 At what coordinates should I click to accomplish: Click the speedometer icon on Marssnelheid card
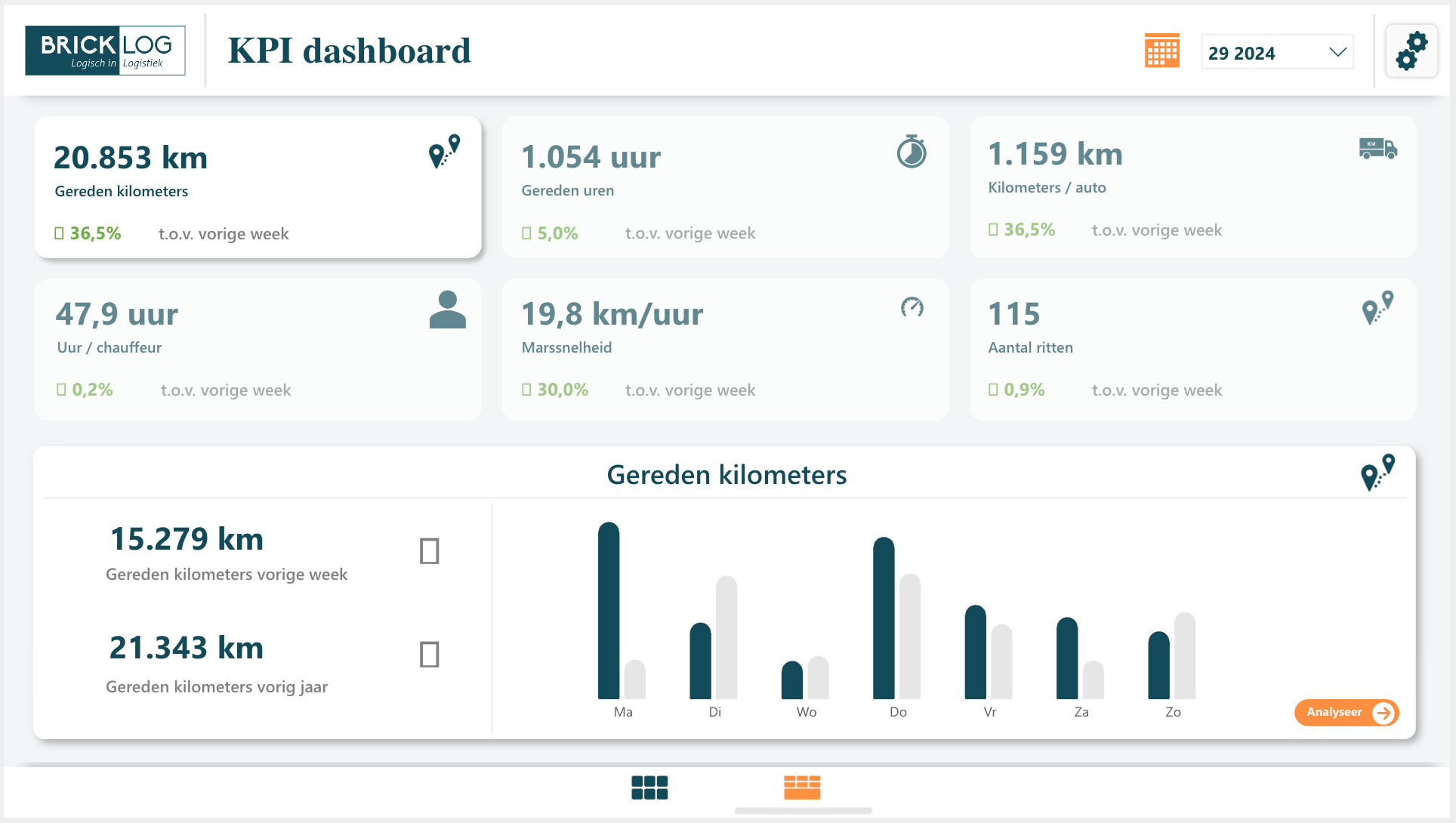pyautogui.click(x=912, y=307)
